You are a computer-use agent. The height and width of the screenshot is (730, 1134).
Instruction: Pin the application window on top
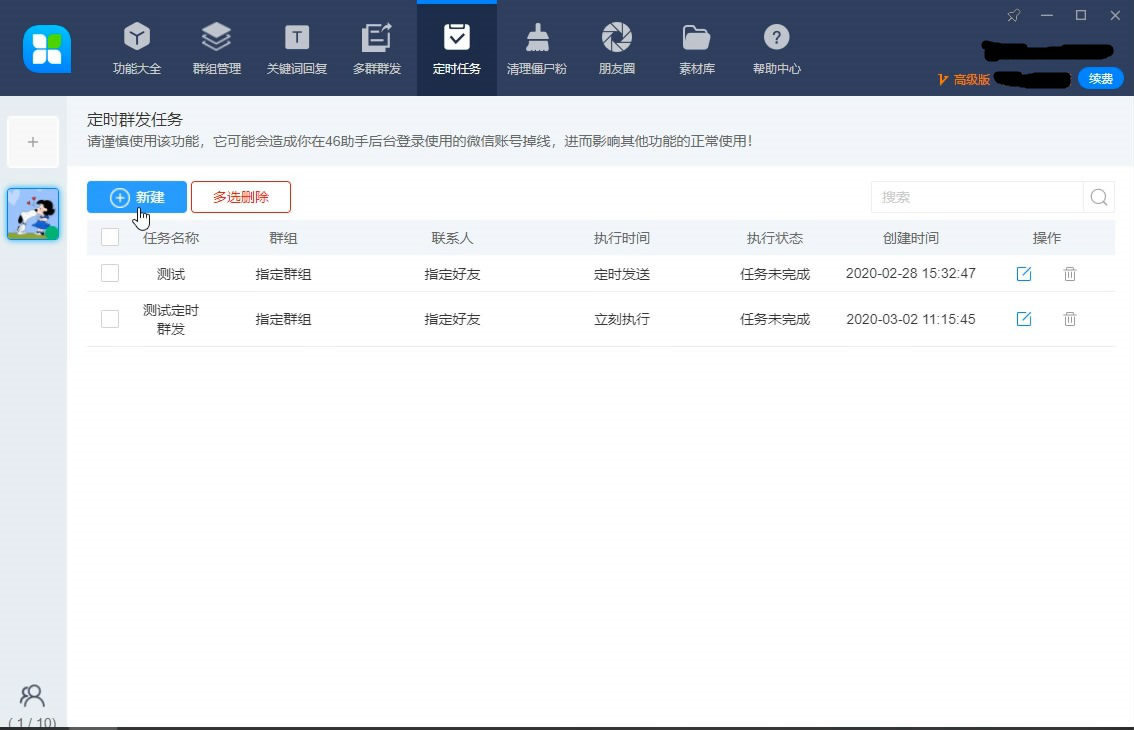point(1013,15)
